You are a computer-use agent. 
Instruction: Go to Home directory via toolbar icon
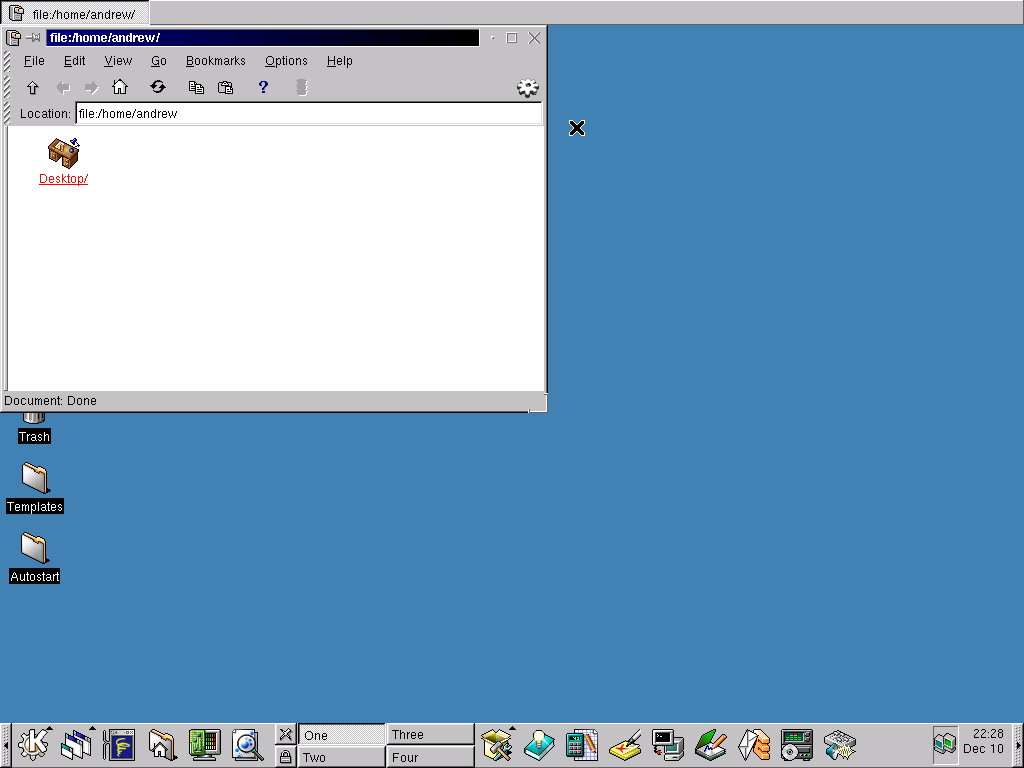(120, 88)
